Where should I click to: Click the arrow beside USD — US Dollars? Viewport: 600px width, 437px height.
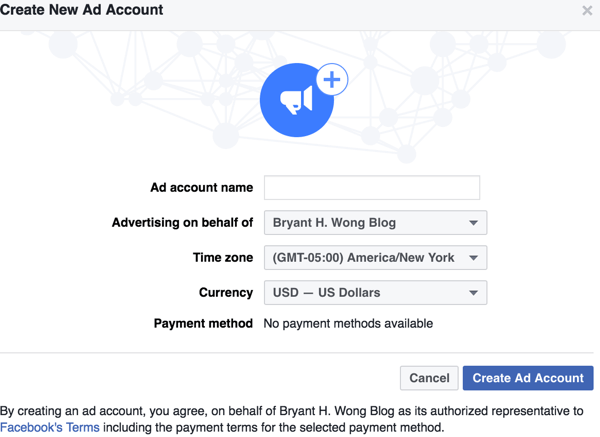pyautogui.click(x=474, y=293)
